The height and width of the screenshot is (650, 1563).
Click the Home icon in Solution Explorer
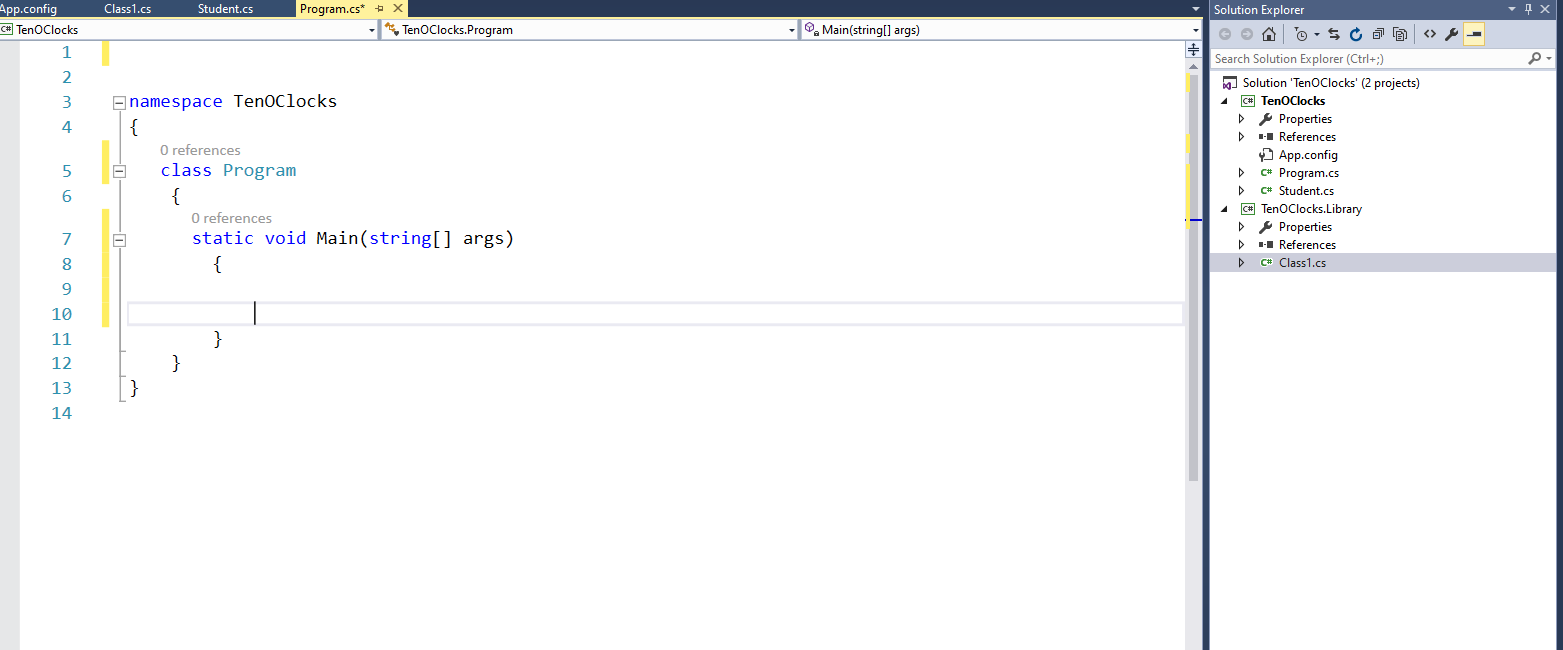pyautogui.click(x=1269, y=33)
